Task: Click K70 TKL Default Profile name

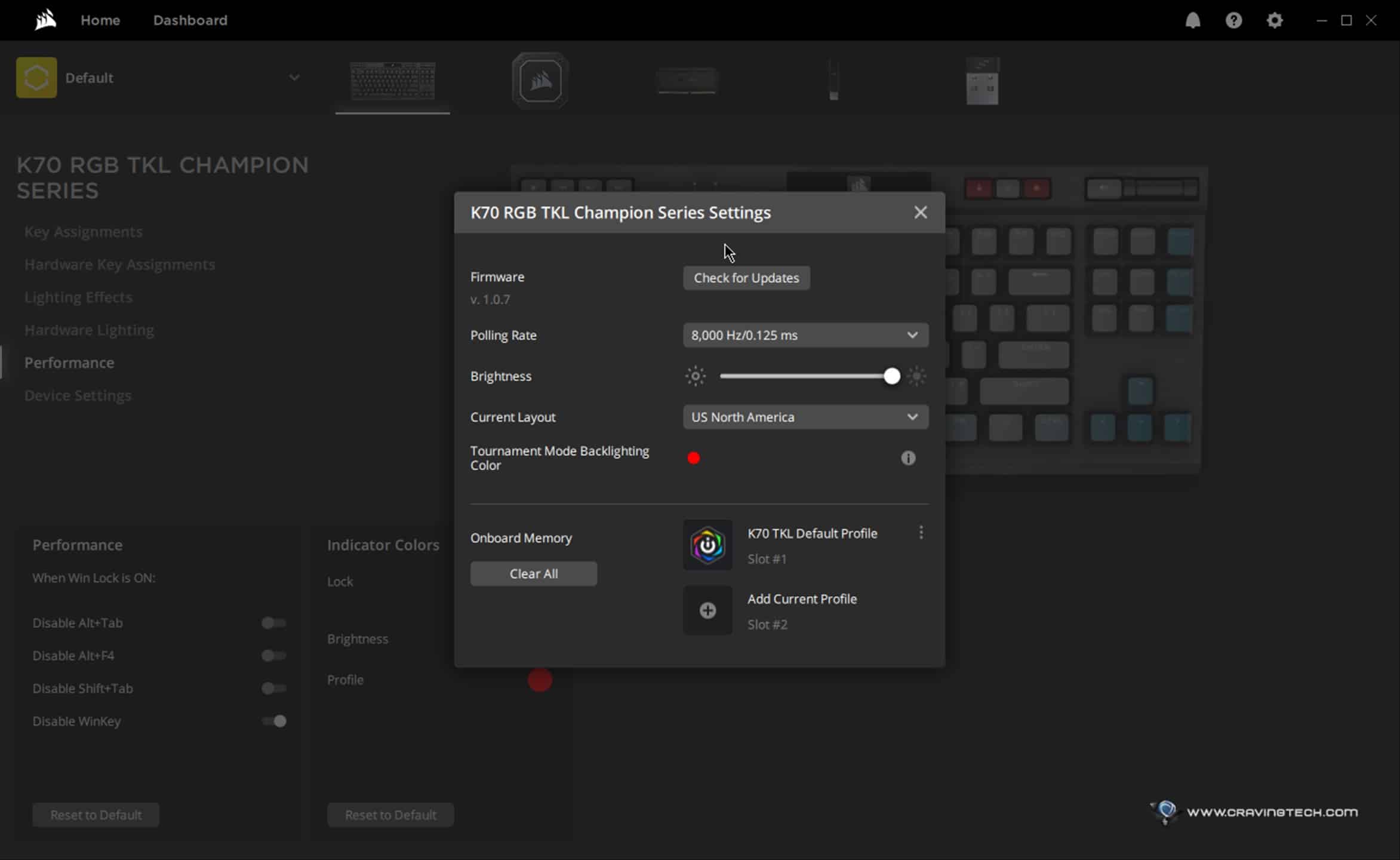Action: click(813, 533)
